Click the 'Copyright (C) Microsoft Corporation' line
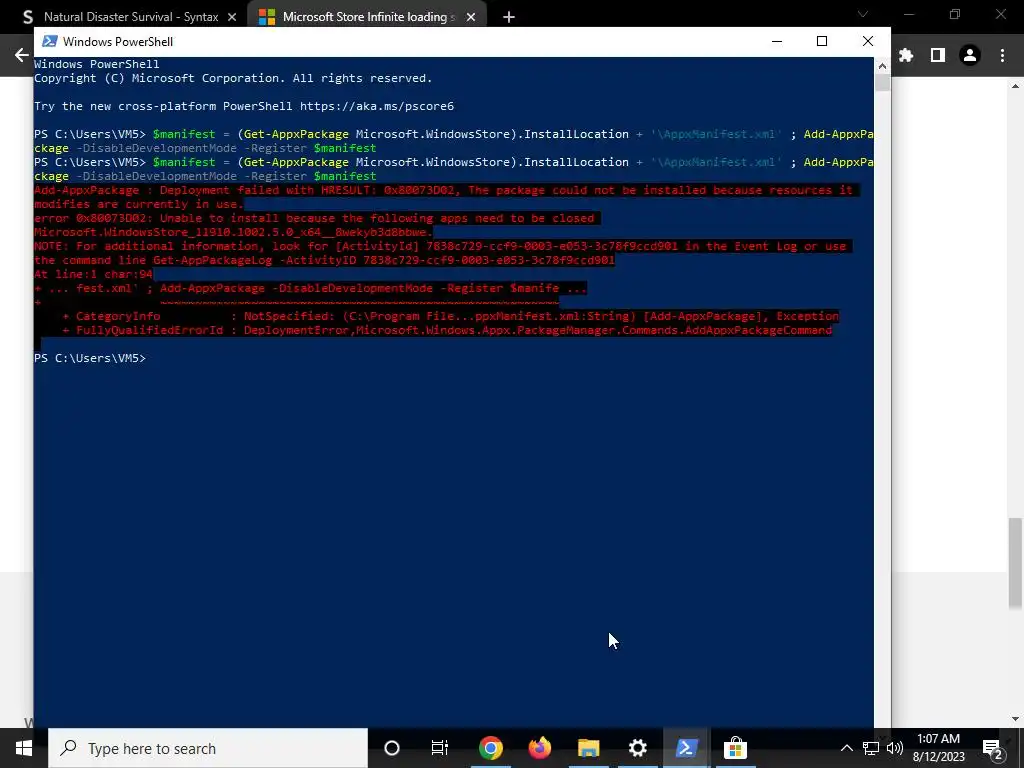The height and width of the screenshot is (768, 1024). pos(233,78)
